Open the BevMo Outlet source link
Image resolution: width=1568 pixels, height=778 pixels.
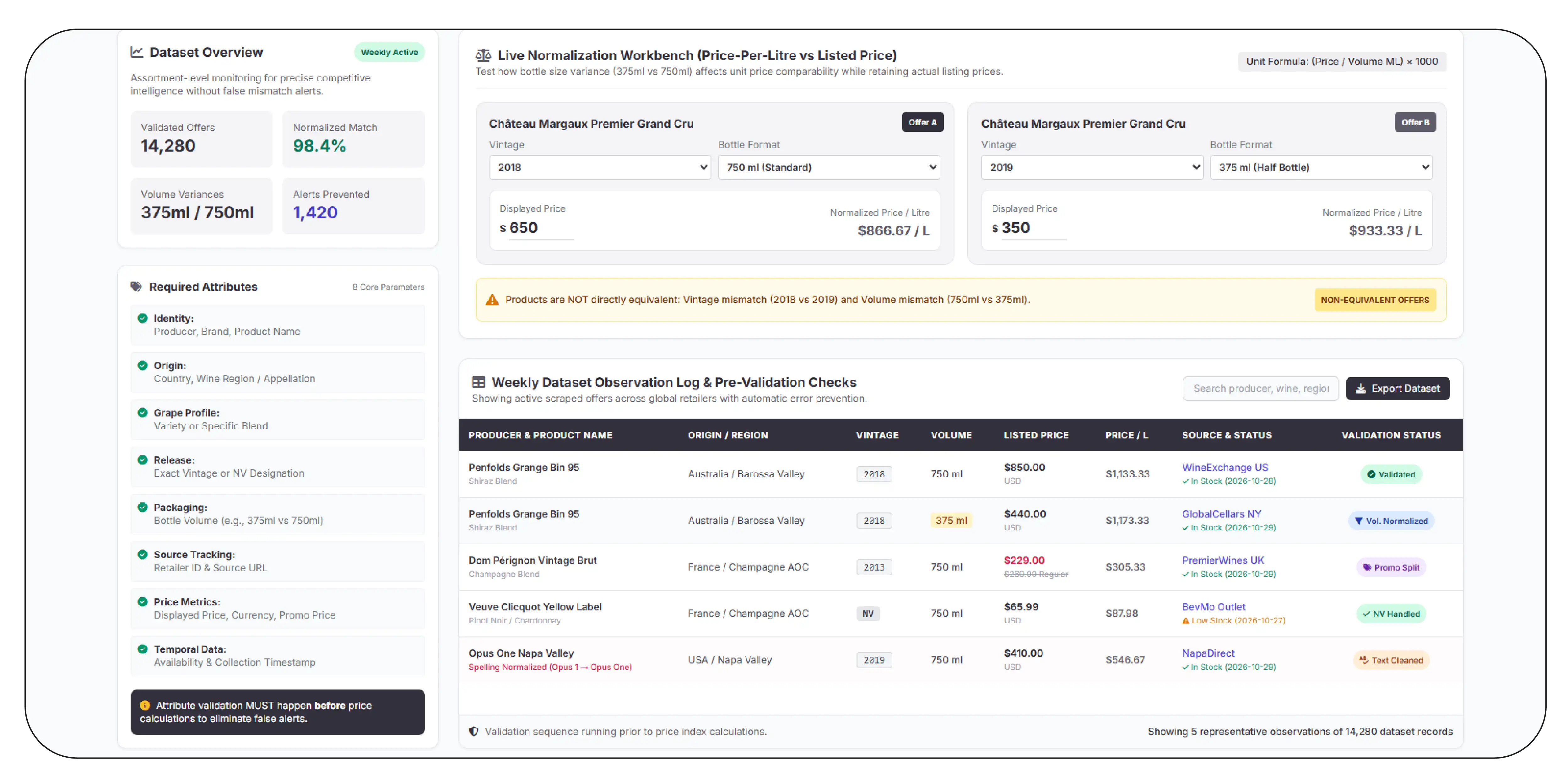click(1213, 607)
